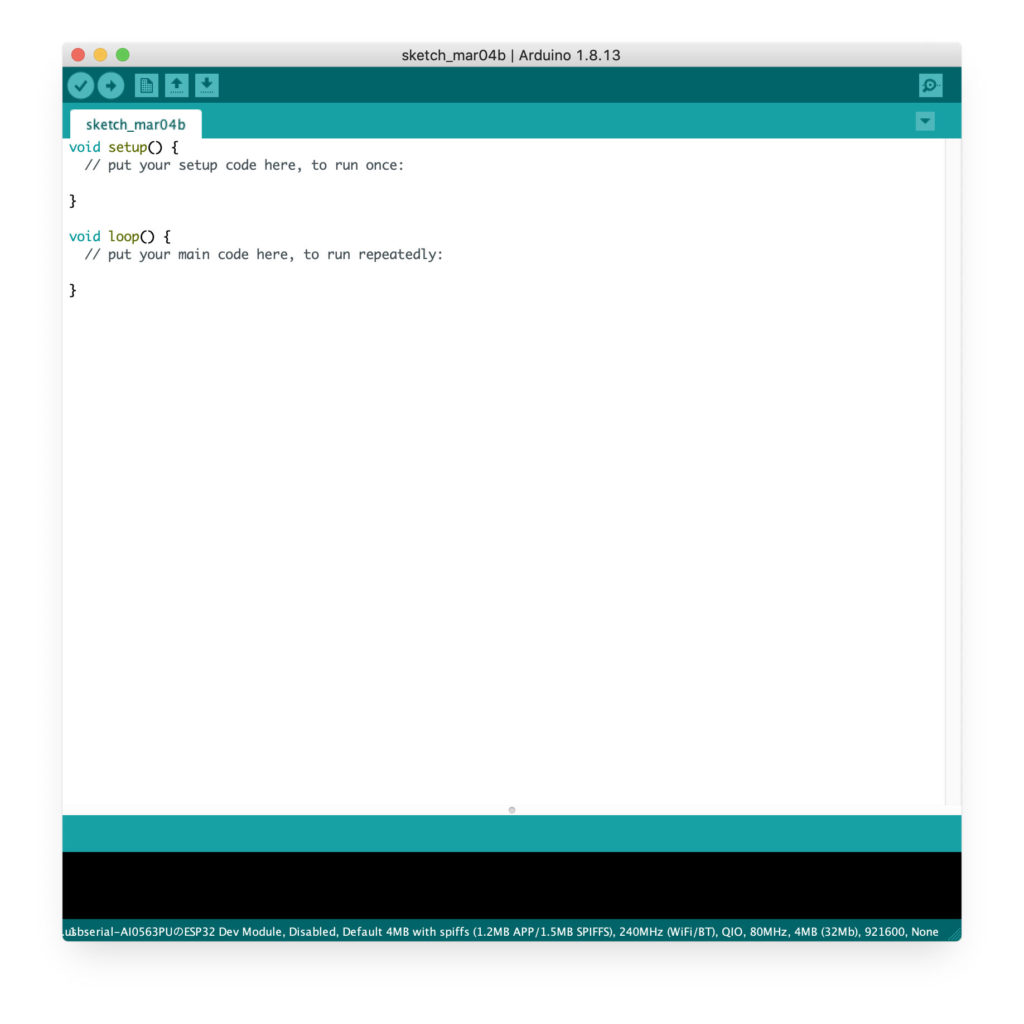This screenshot has height=1024, width=1024.
Task: Place cursor on the loop function name
Action: (123, 237)
